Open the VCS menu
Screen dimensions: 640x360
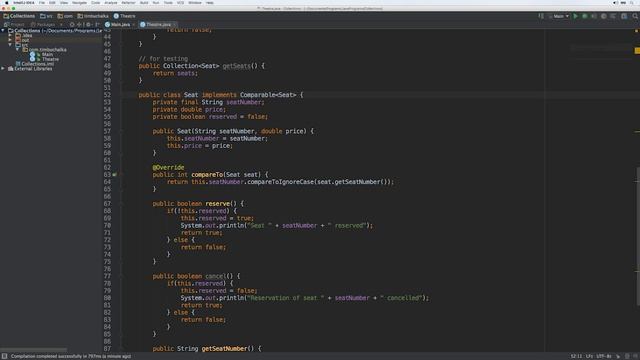tap(180, 2)
